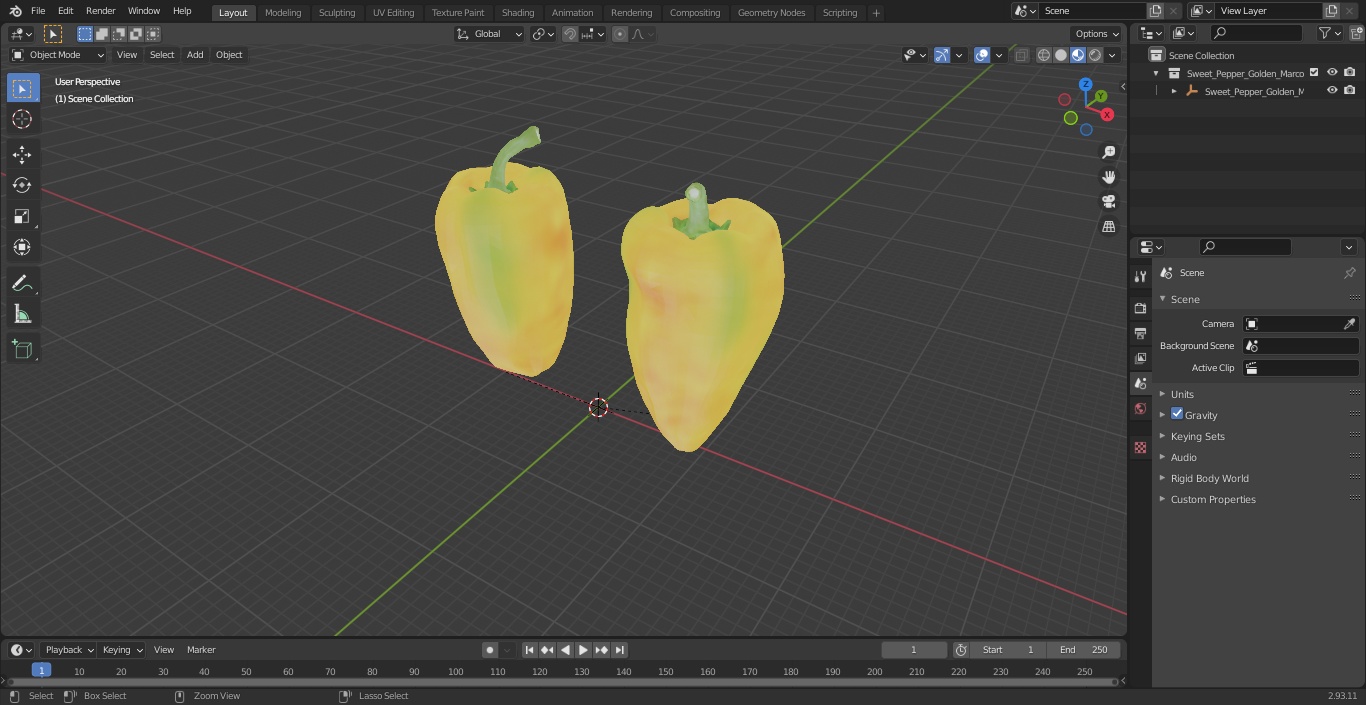Click the playhead marker at frame 1
The width and height of the screenshot is (1366, 705).
tap(41, 671)
